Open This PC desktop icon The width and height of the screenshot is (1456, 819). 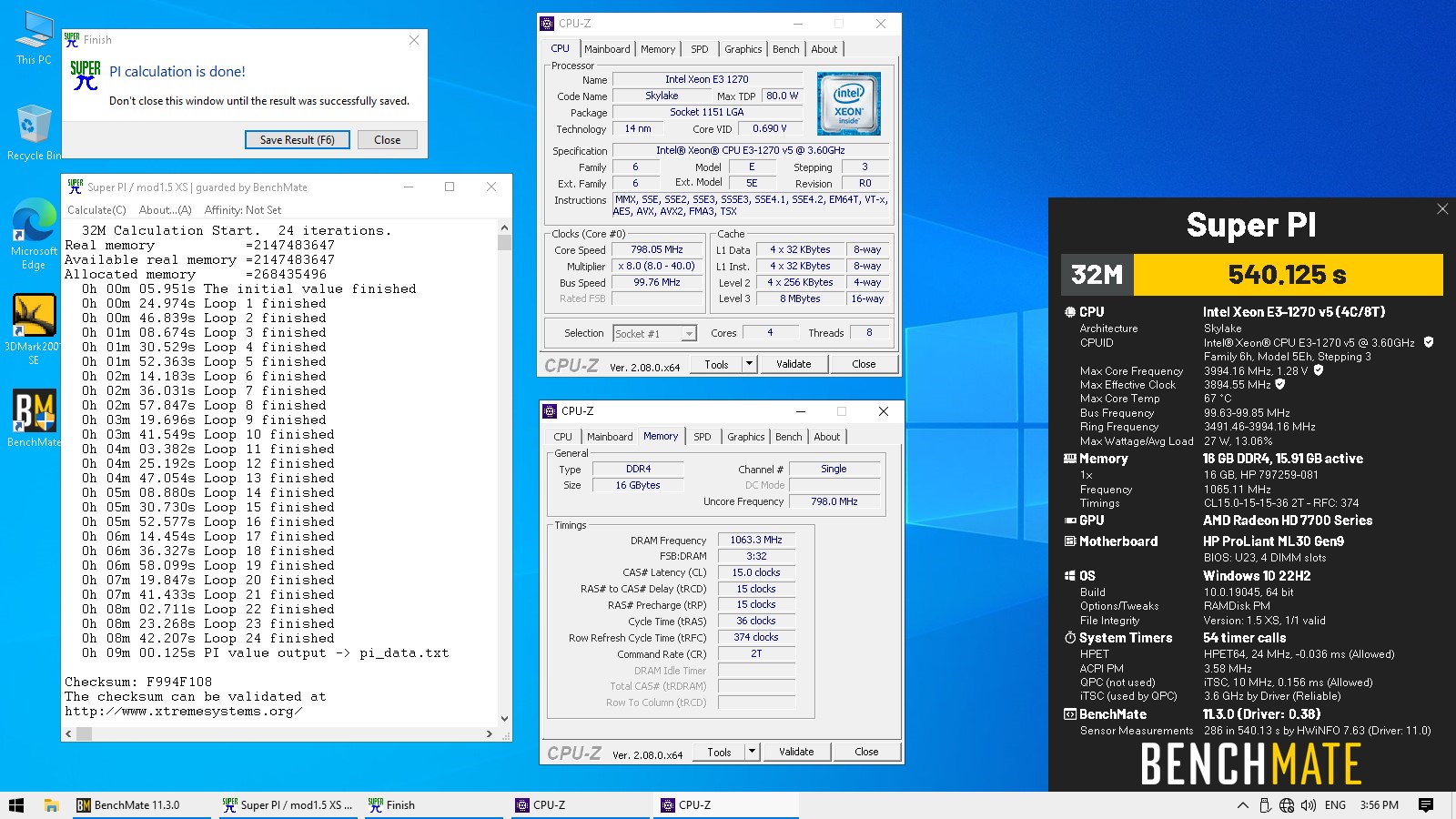pyautogui.click(x=34, y=38)
